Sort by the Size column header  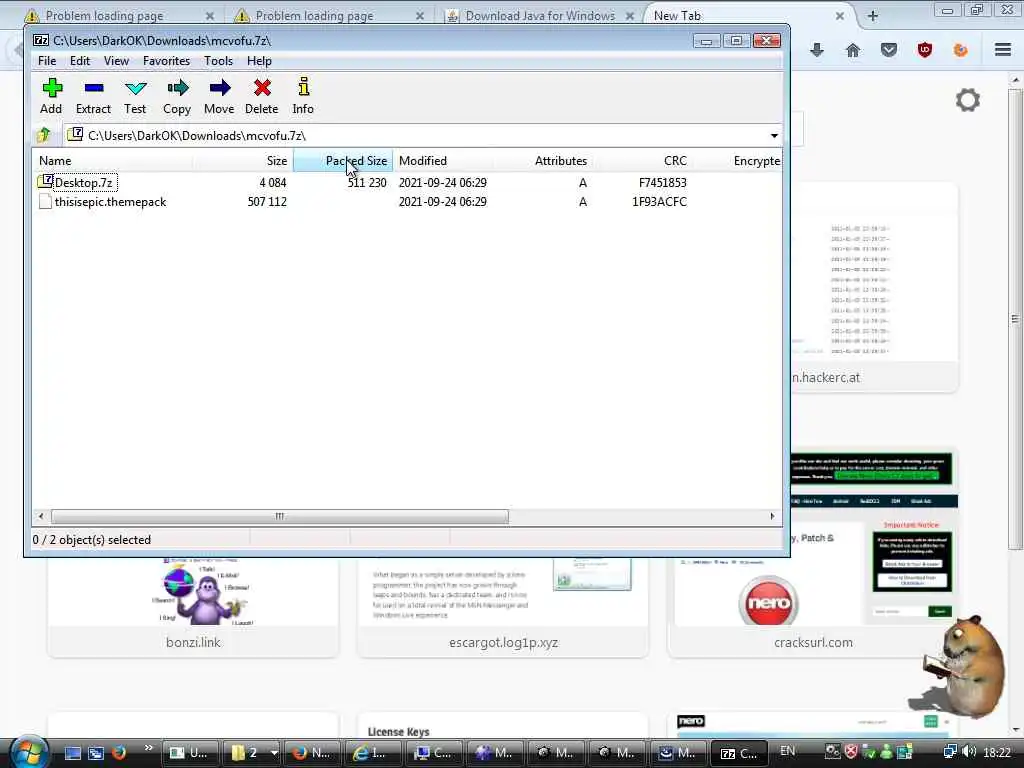tap(242, 161)
